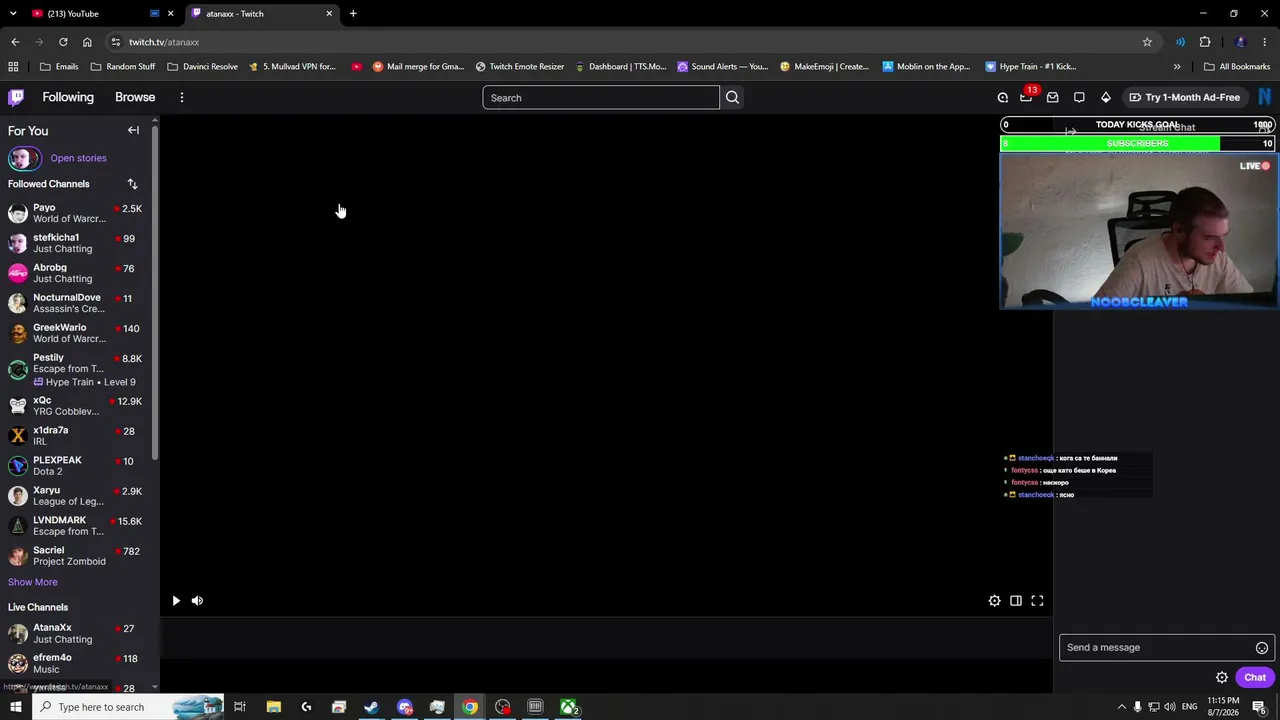Open xQc channel in sidebar
The image size is (1280, 720).
click(x=76, y=406)
